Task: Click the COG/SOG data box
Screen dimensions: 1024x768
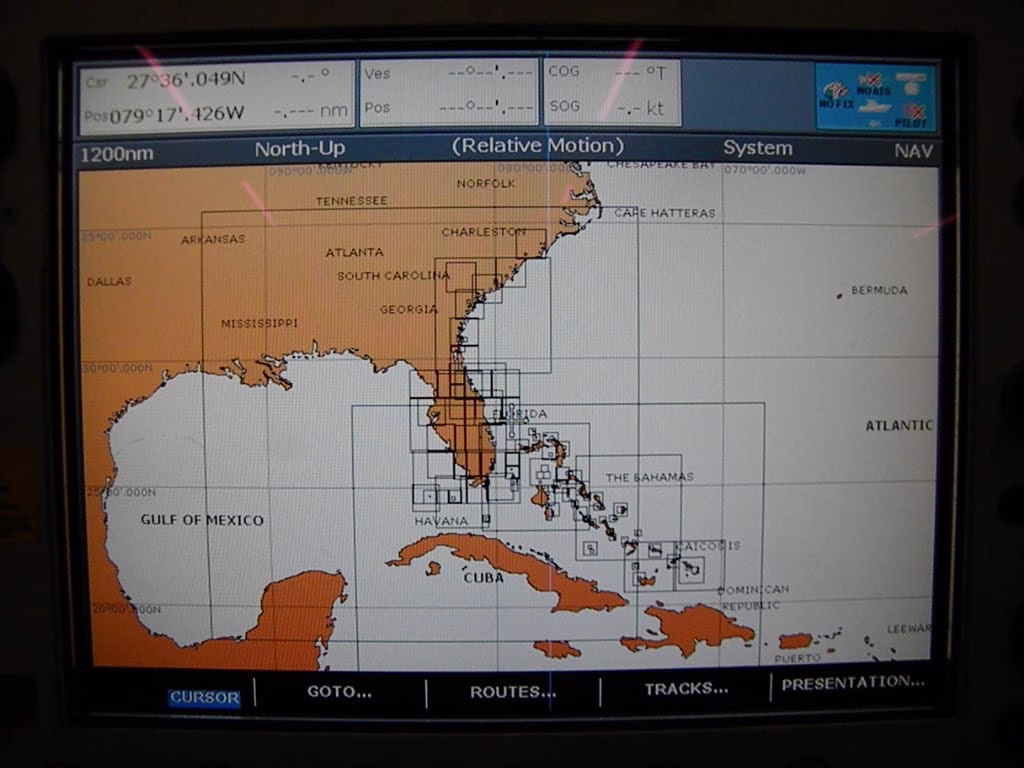Action: coord(612,92)
